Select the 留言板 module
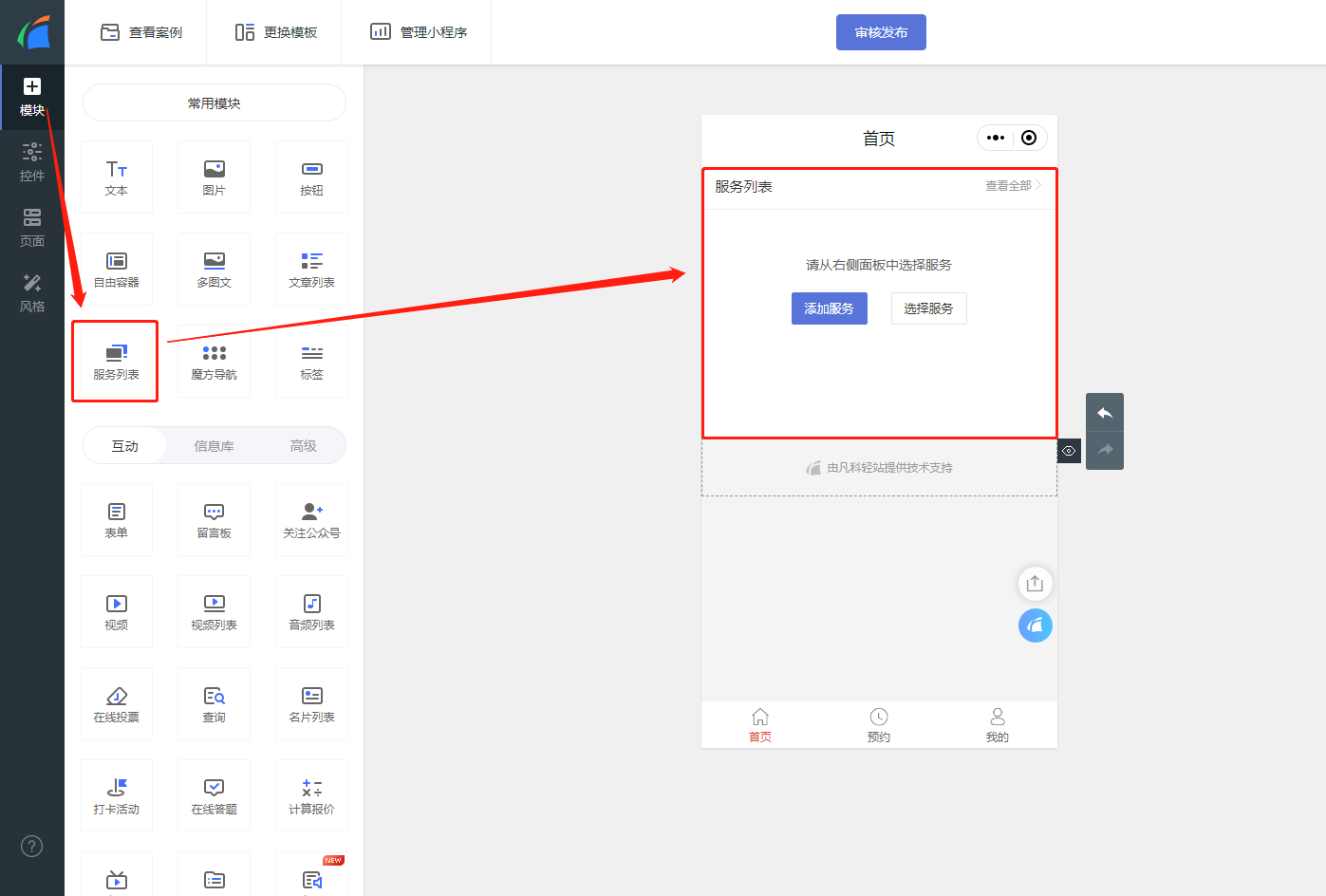The width and height of the screenshot is (1326, 896). pos(214,519)
